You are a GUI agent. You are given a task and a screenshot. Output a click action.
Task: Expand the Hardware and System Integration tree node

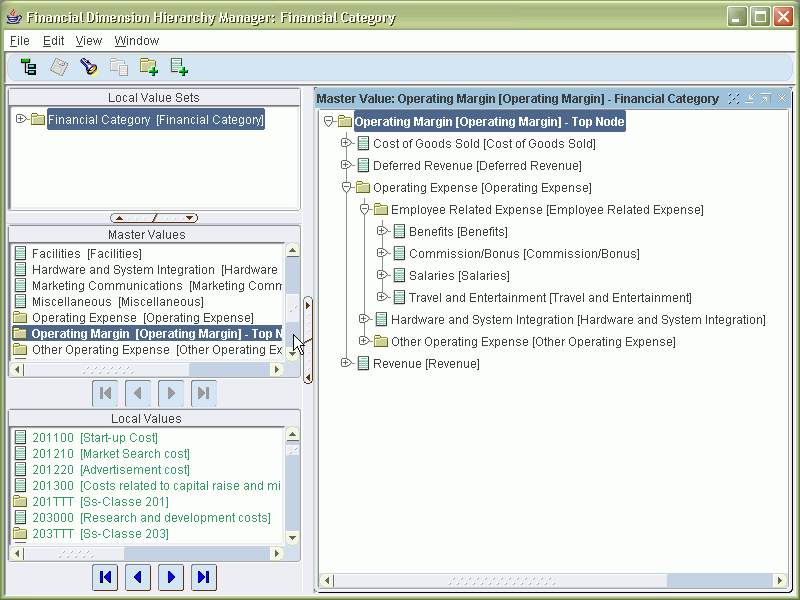tap(364, 319)
